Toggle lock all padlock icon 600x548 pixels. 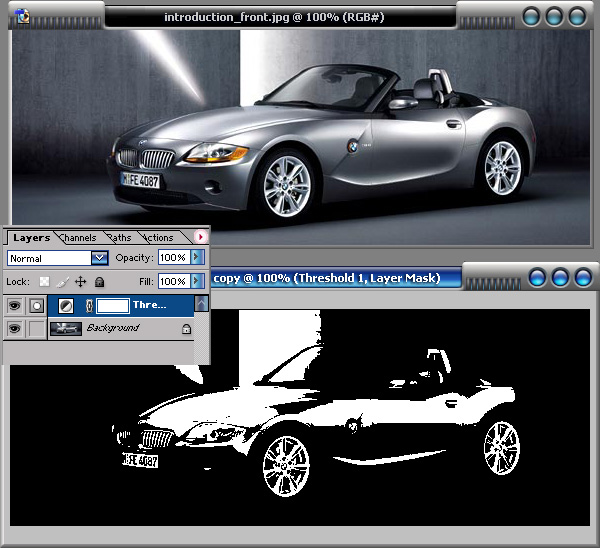[99, 282]
